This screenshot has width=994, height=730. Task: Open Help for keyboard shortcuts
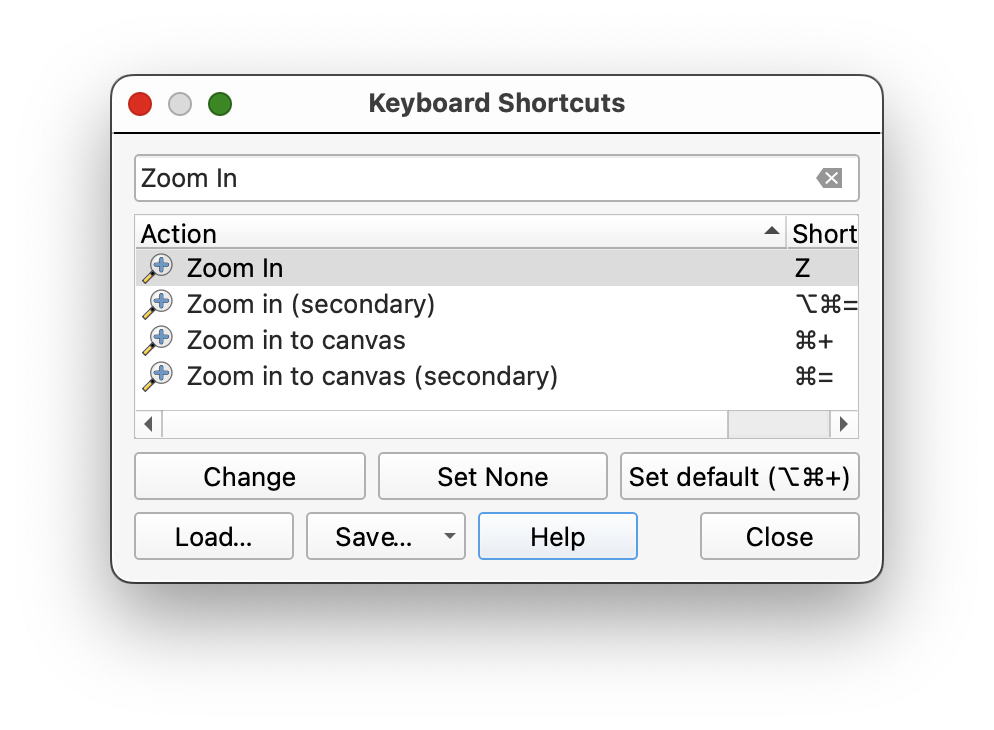click(557, 537)
